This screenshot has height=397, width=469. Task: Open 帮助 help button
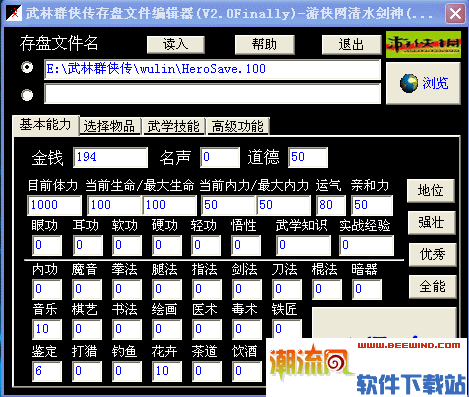point(265,44)
